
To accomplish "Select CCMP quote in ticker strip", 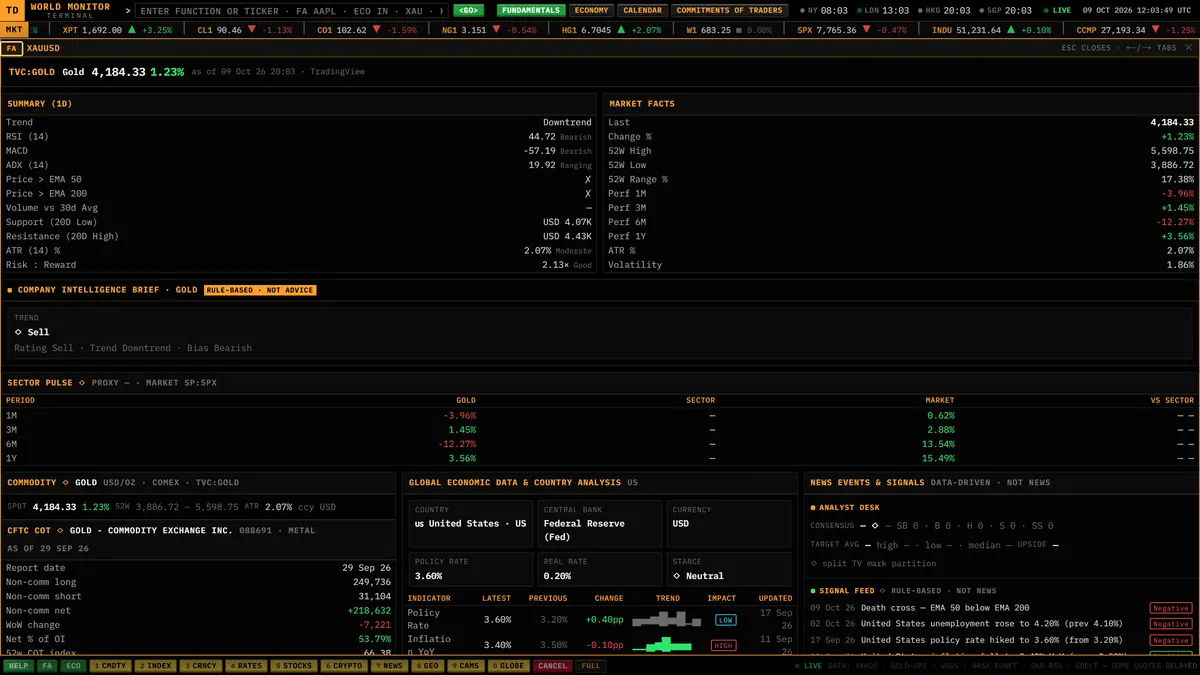I will click(1137, 30).
